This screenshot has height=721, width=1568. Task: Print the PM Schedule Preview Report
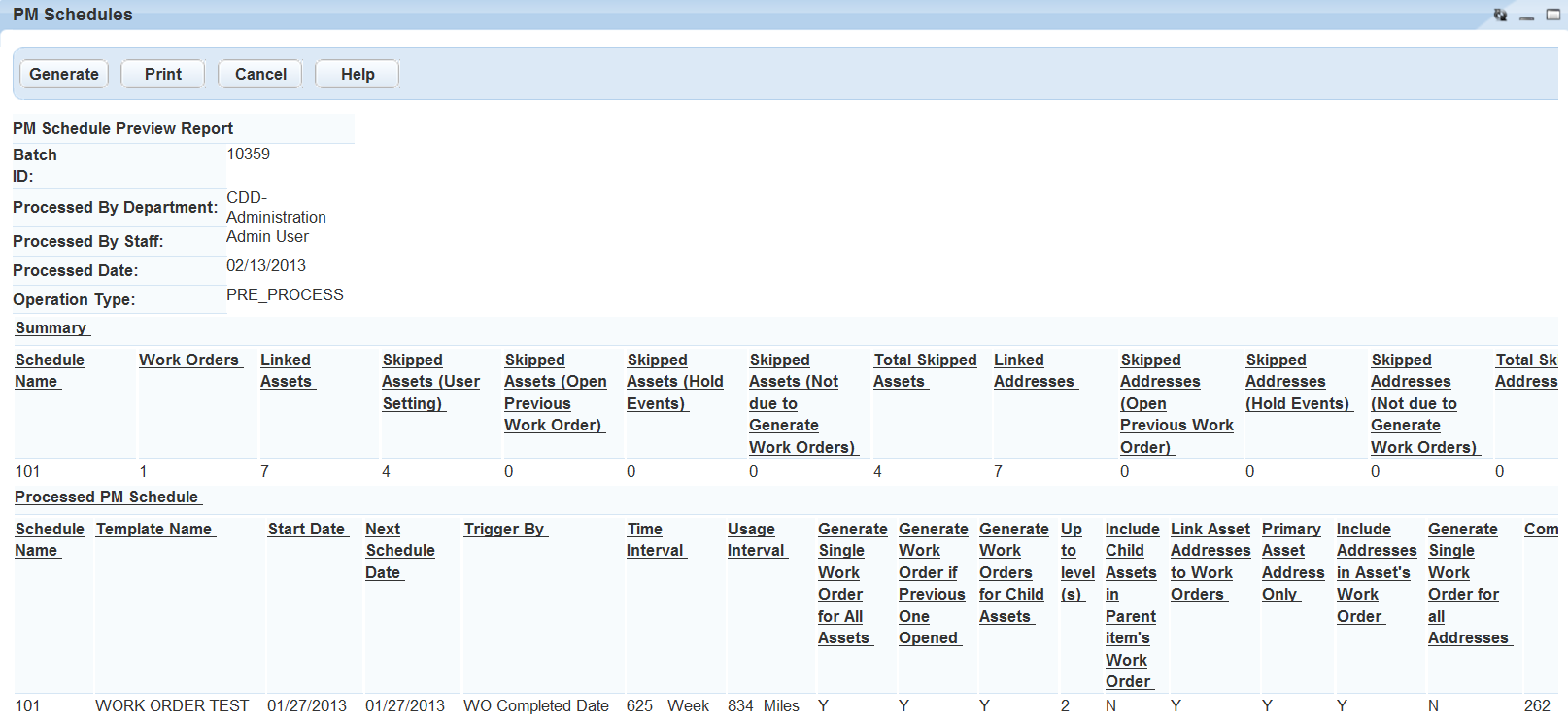click(x=162, y=74)
